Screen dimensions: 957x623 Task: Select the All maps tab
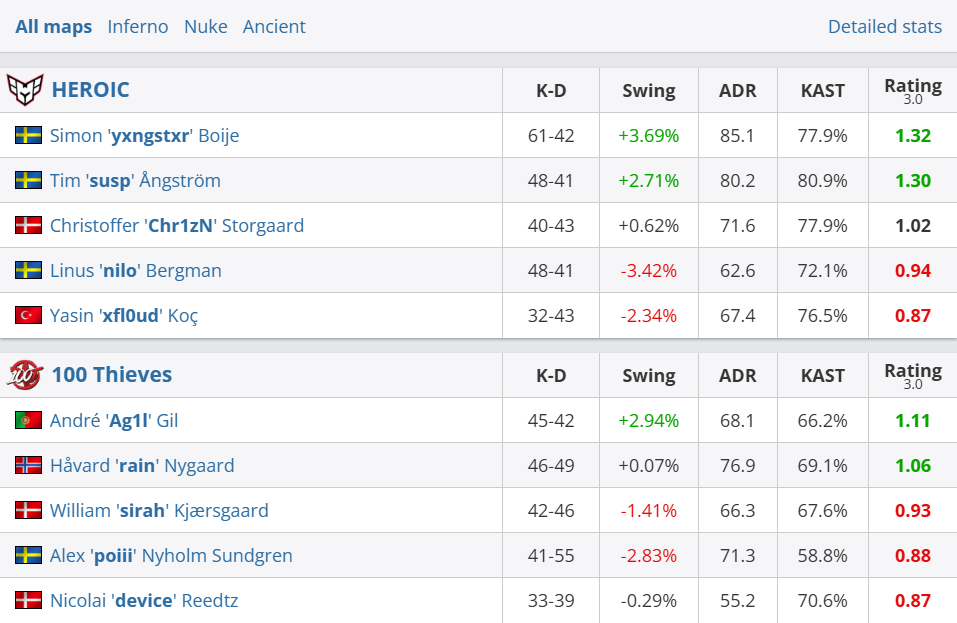(x=54, y=27)
